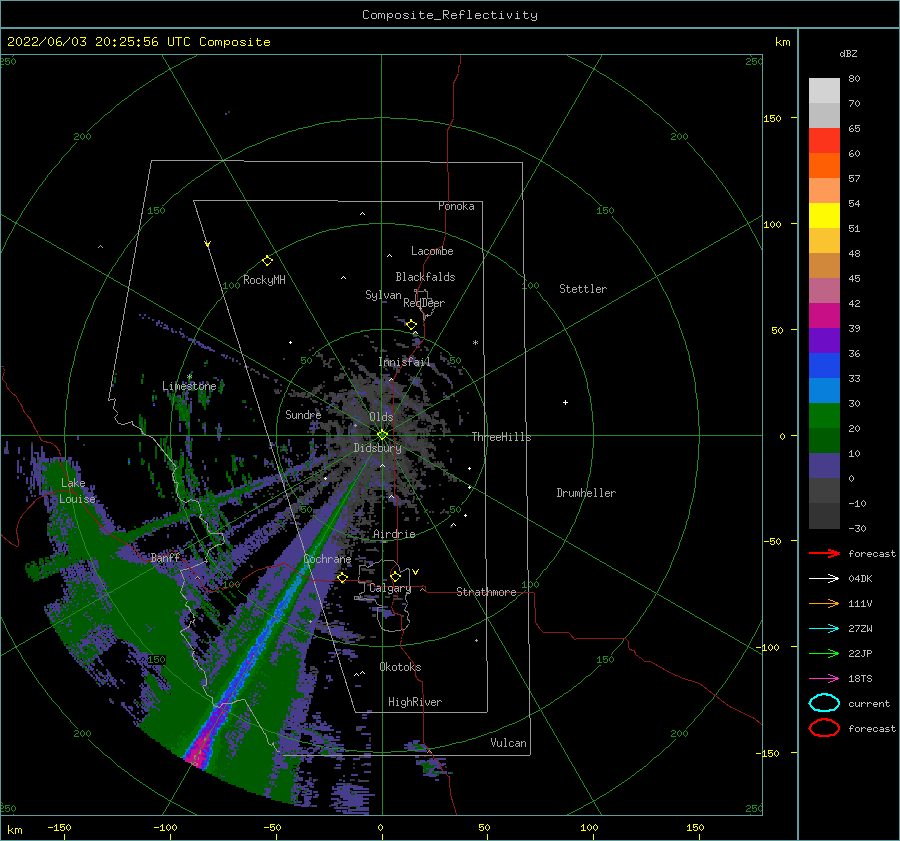The height and width of the screenshot is (841, 900).
Task: Click the Okotoks label
Action: click(x=400, y=667)
